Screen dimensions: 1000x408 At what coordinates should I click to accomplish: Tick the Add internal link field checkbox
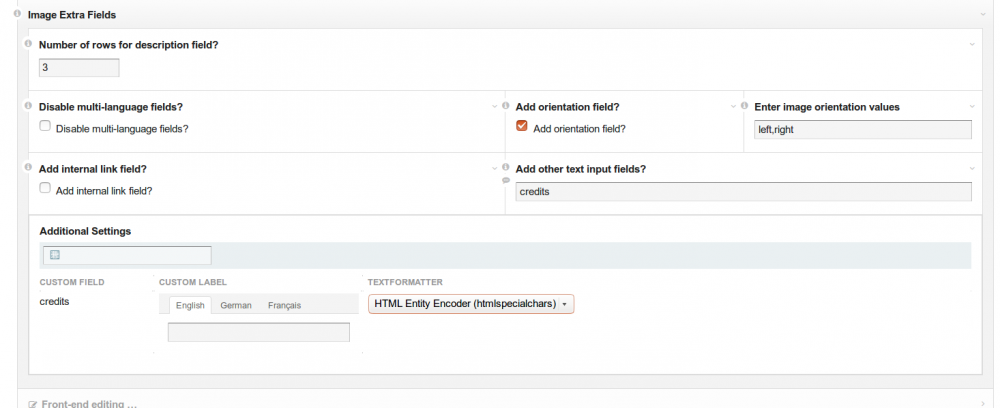[x=45, y=188]
